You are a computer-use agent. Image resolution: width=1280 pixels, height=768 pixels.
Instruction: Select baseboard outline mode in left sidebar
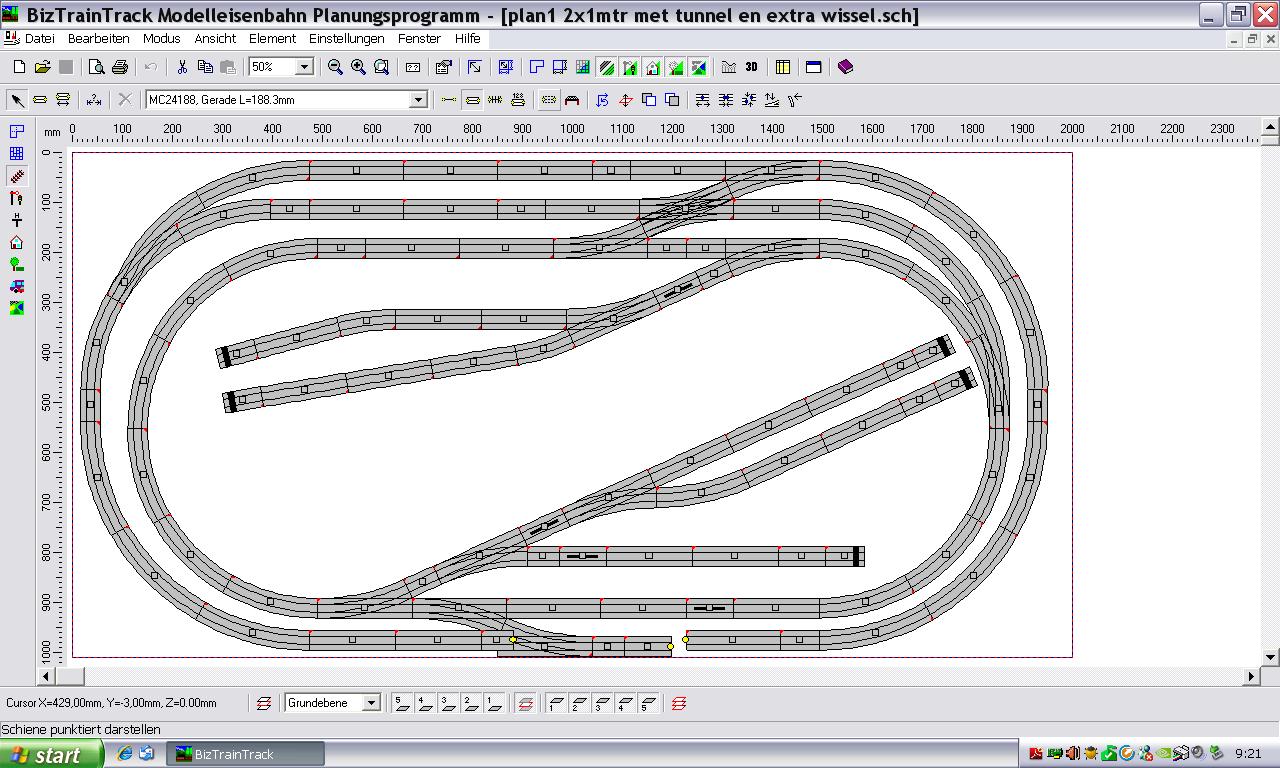(x=16, y=131)
